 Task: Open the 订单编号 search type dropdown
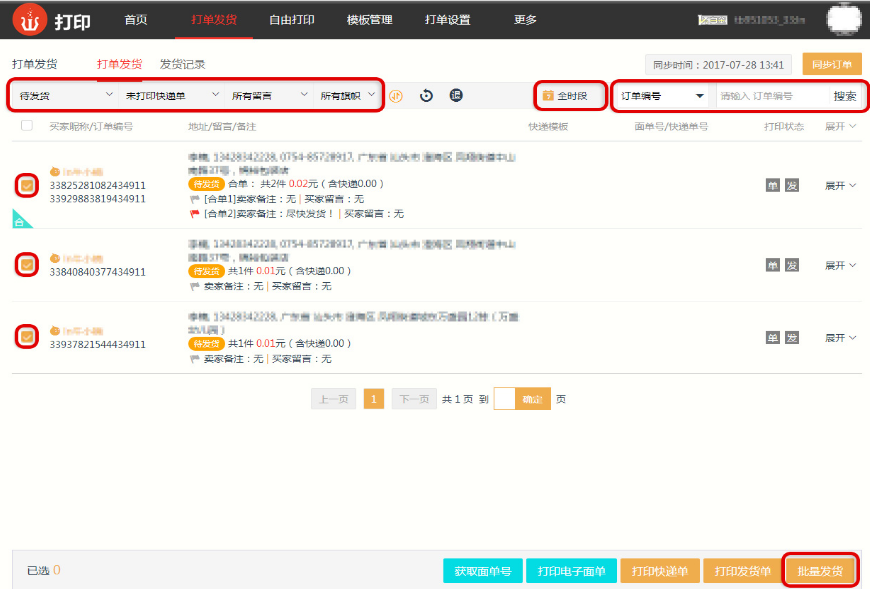(664, 96)
